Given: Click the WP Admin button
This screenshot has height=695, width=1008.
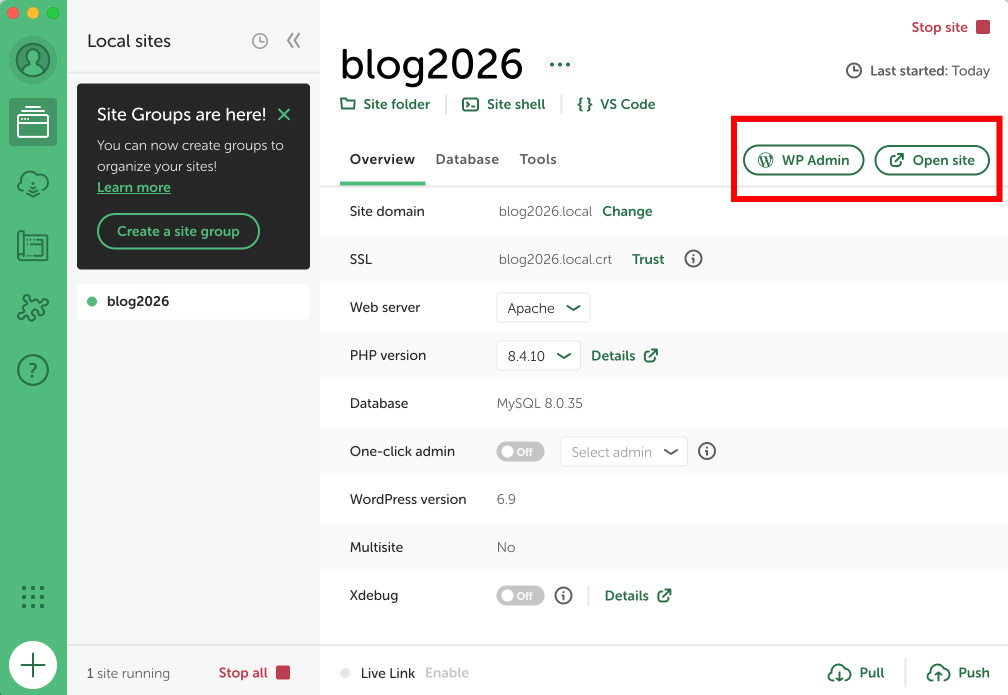Looking at the screenshot, I should [x=803, y=160].
